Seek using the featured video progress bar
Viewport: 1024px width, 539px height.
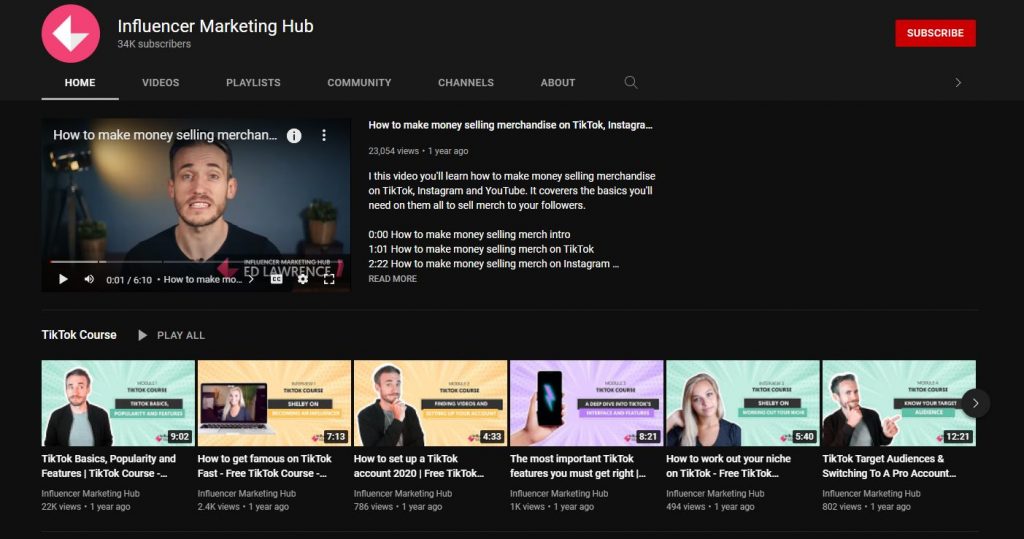pyautogui.click(x=196, y=262)
